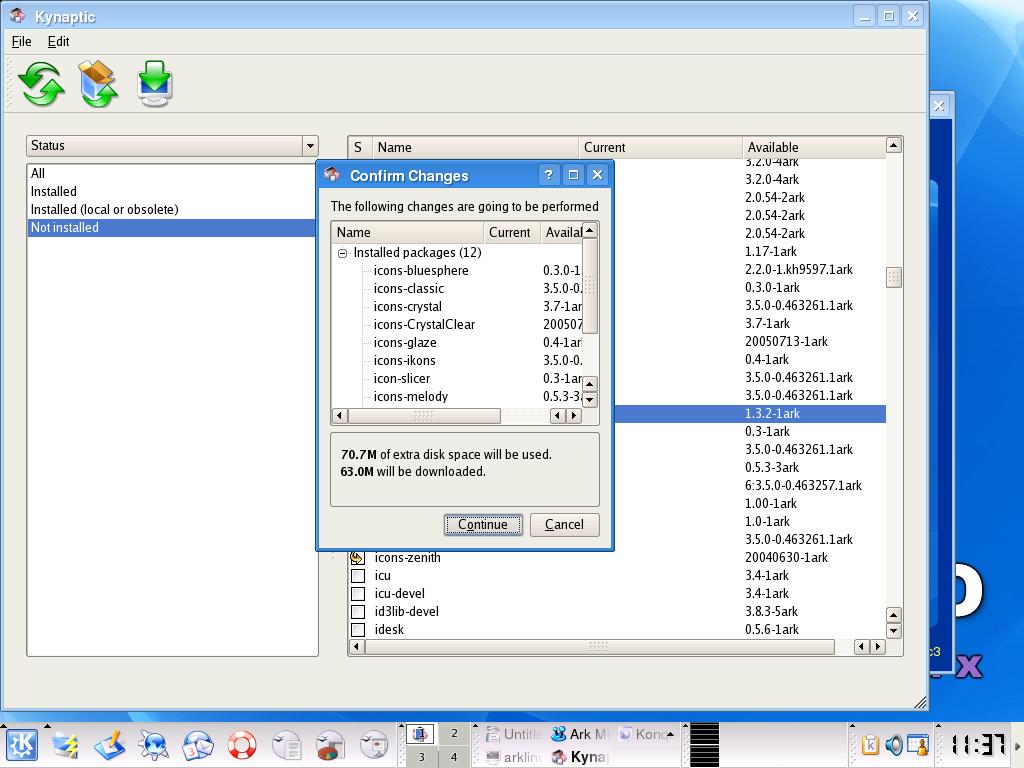1024x768 pixels.
Task: Select icons-bluesphere in the changes list
Action: pos(421,270)
